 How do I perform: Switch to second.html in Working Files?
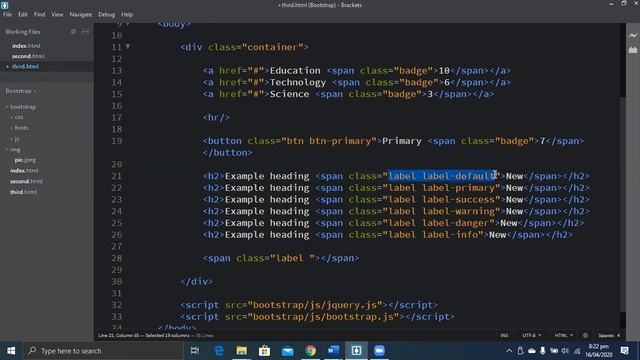(x=28, y=56)
